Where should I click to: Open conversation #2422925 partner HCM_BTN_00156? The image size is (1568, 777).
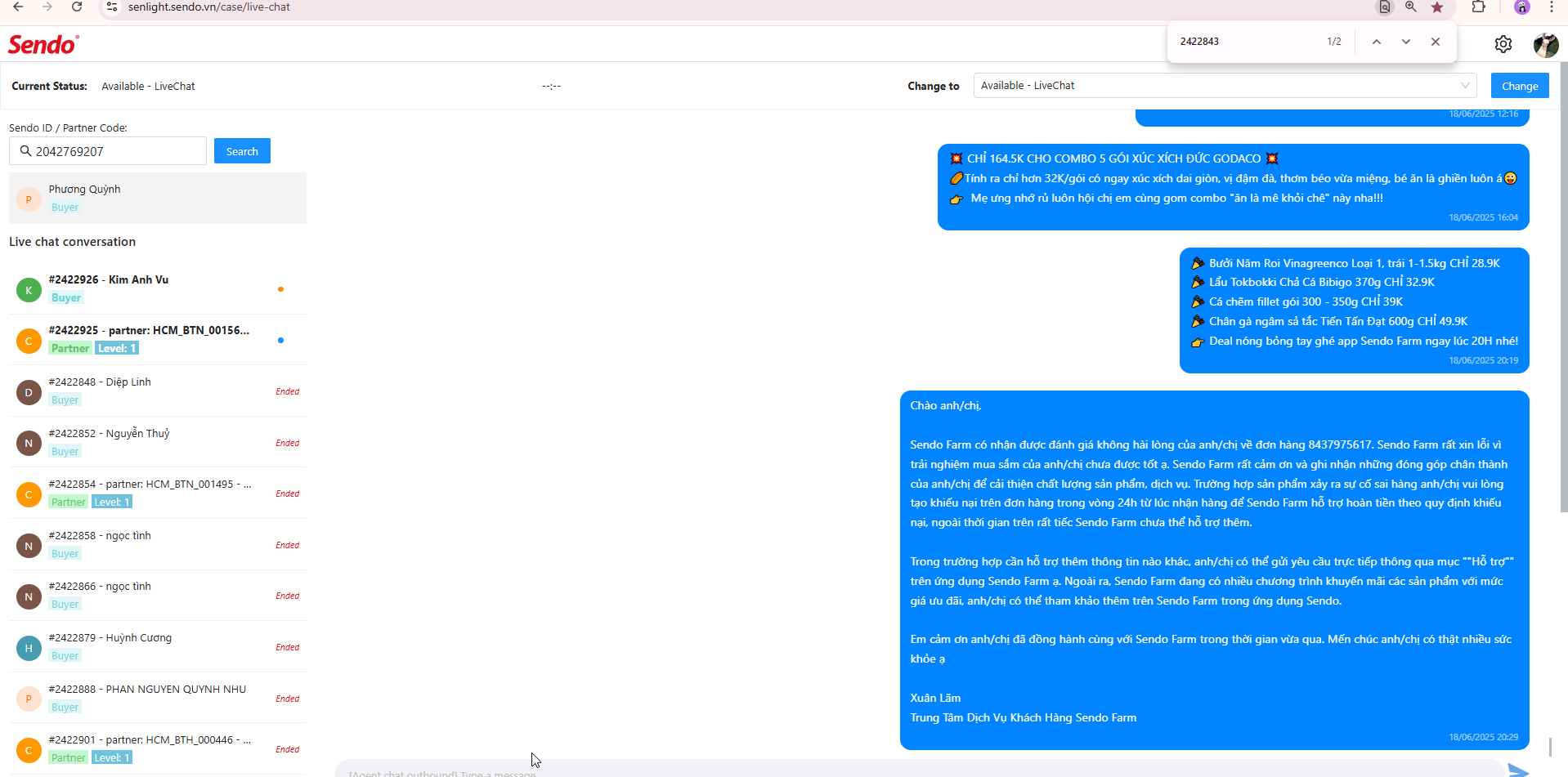click(158, 340)
